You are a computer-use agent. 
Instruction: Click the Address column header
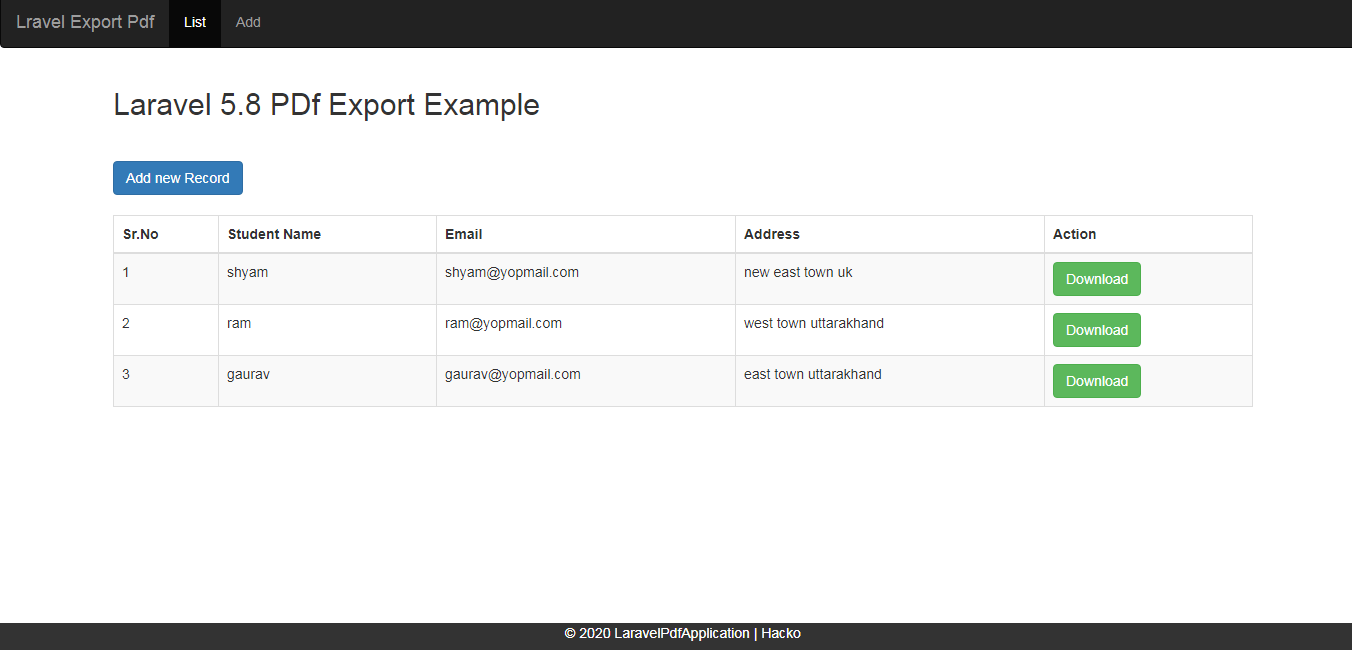coord(772,234)
